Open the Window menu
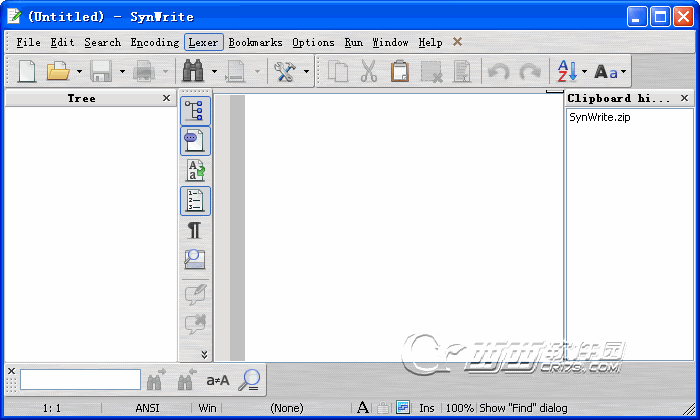The width and height of the screenshot is (700, 420). pyautogui.click(x=391, y=42)
